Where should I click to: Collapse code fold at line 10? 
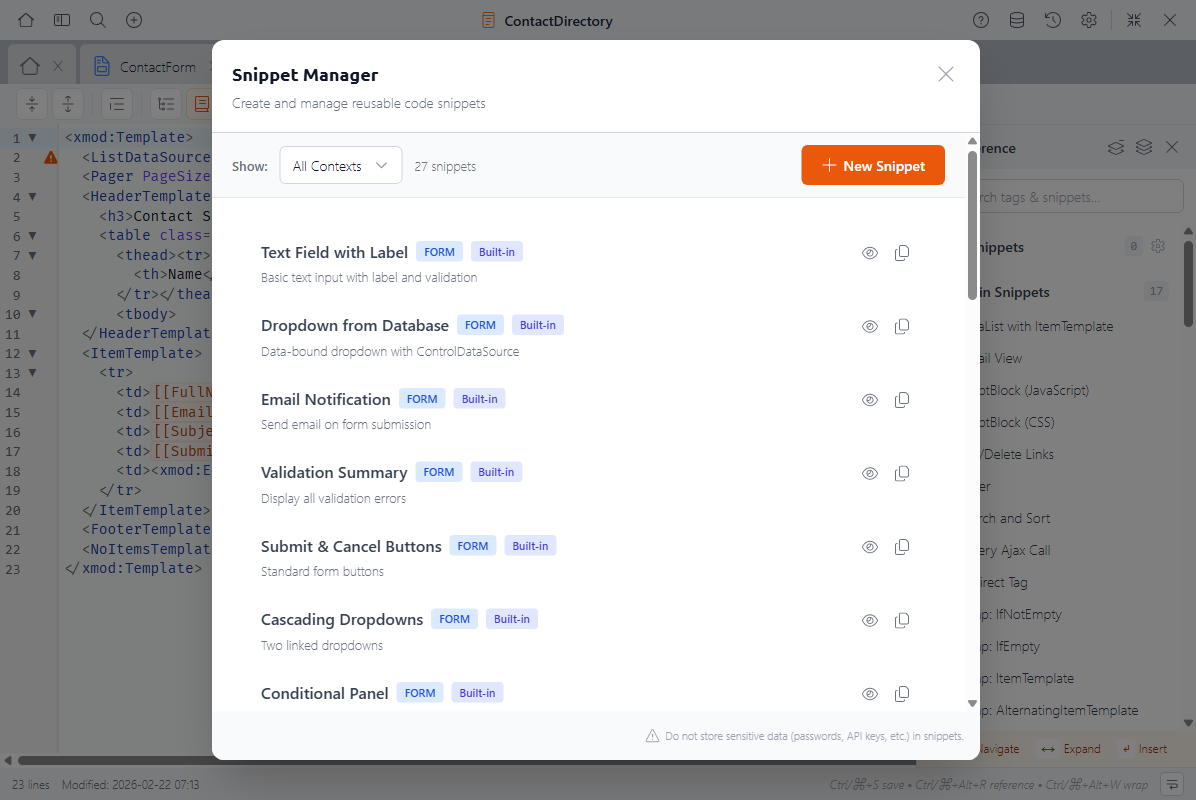[x=32, y=314]
